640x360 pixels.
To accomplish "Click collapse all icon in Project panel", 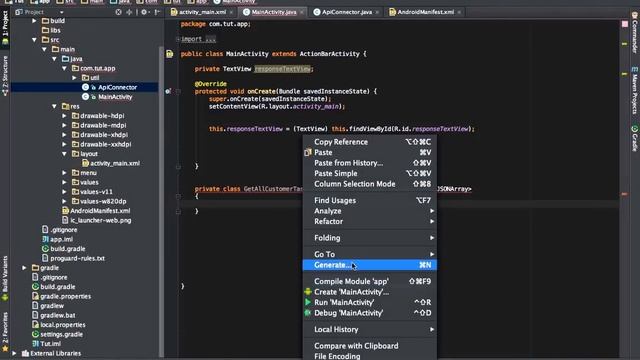I will pos(129,12).
